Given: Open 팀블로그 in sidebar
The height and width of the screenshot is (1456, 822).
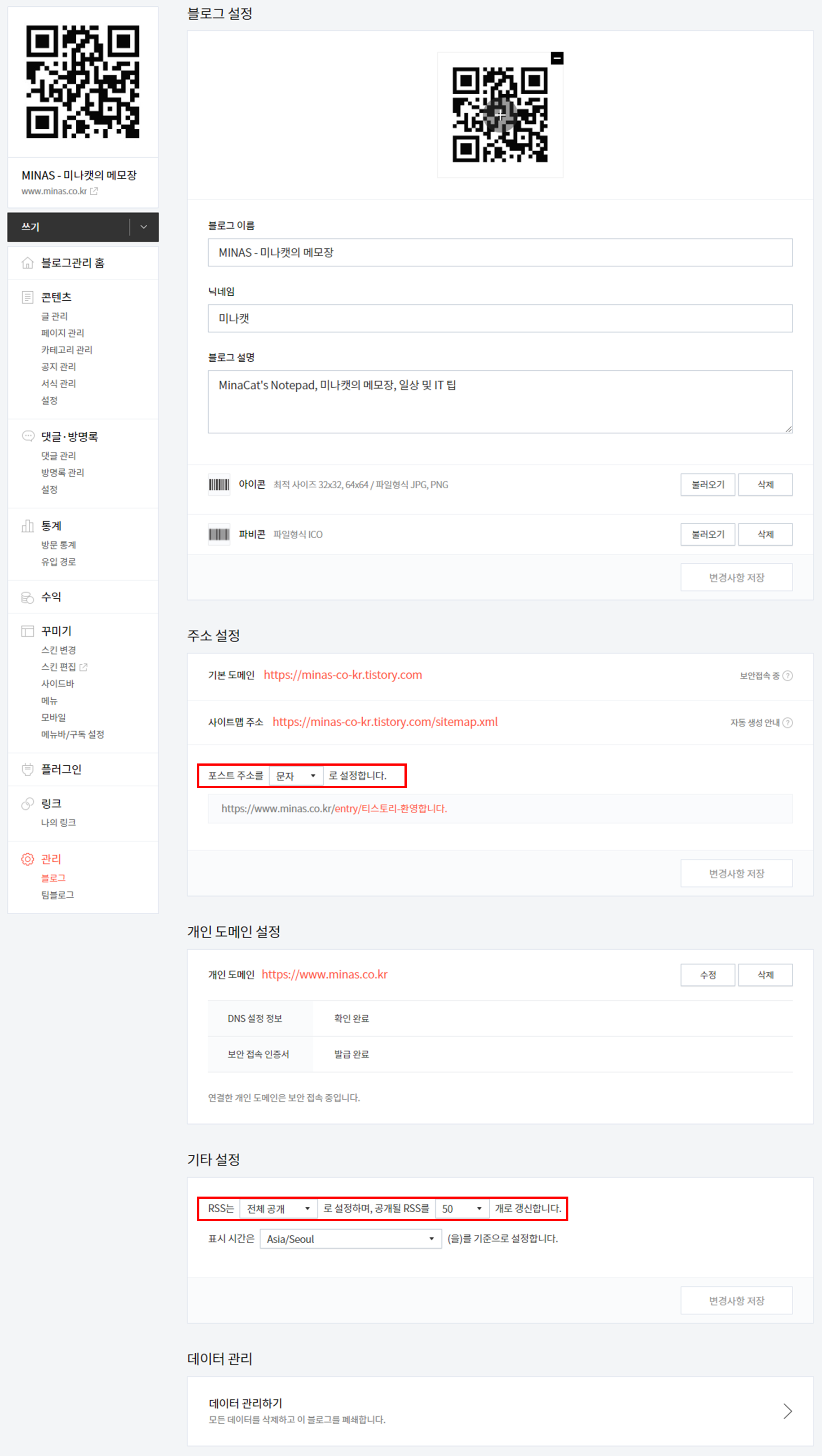Looking at the screenshot, I should point(57,895).
